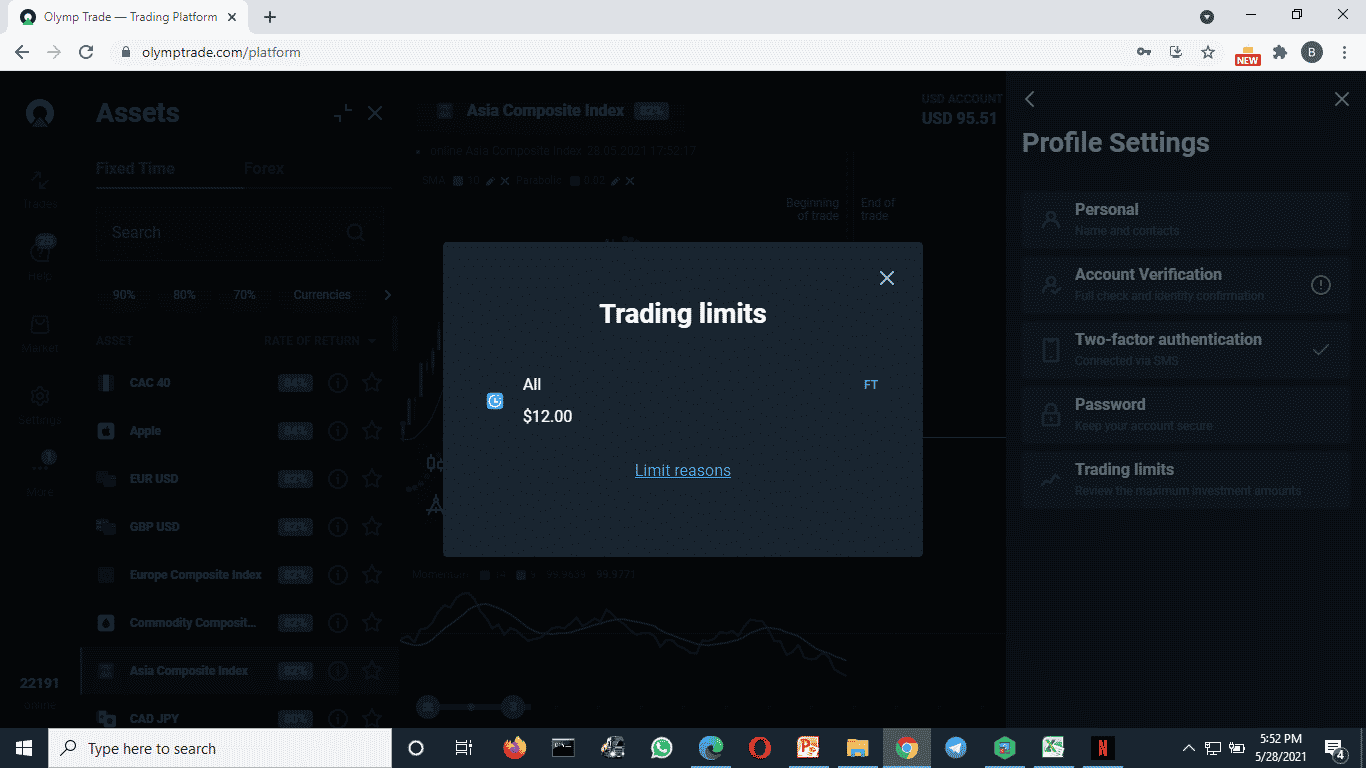Filter assets by 90% return
Screen dimensions: 1366x768
click(x=124, y=295)
